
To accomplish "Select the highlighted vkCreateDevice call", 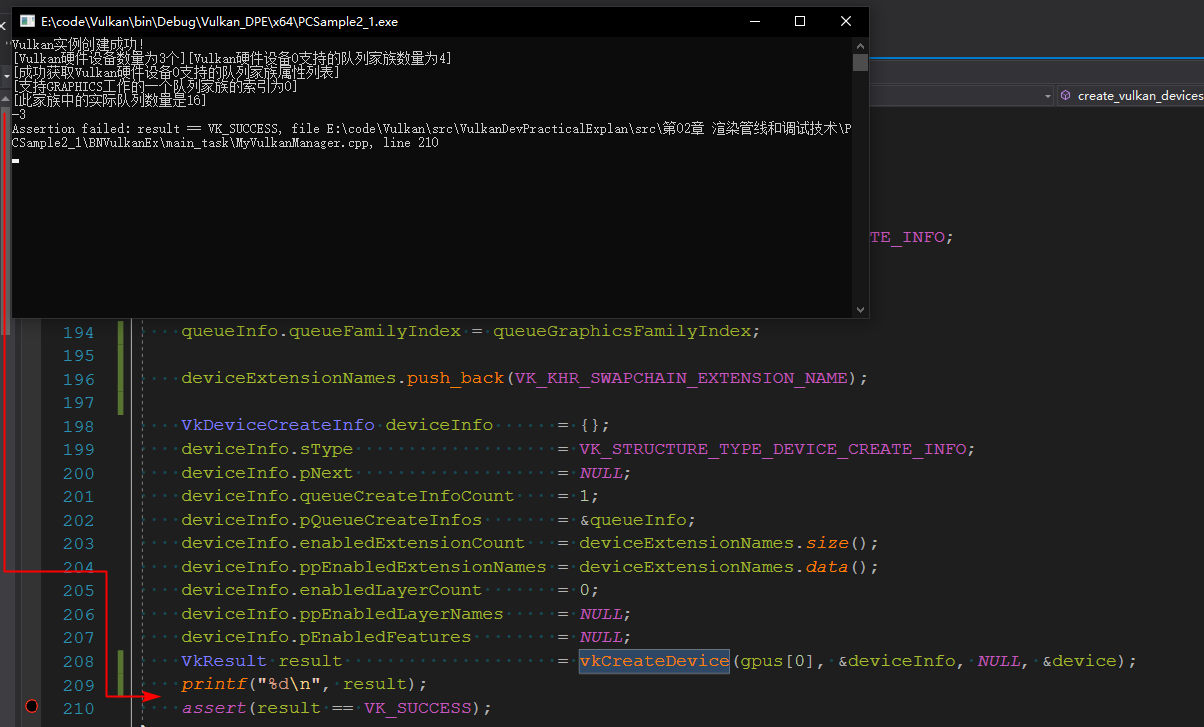I will pos(654,661).
